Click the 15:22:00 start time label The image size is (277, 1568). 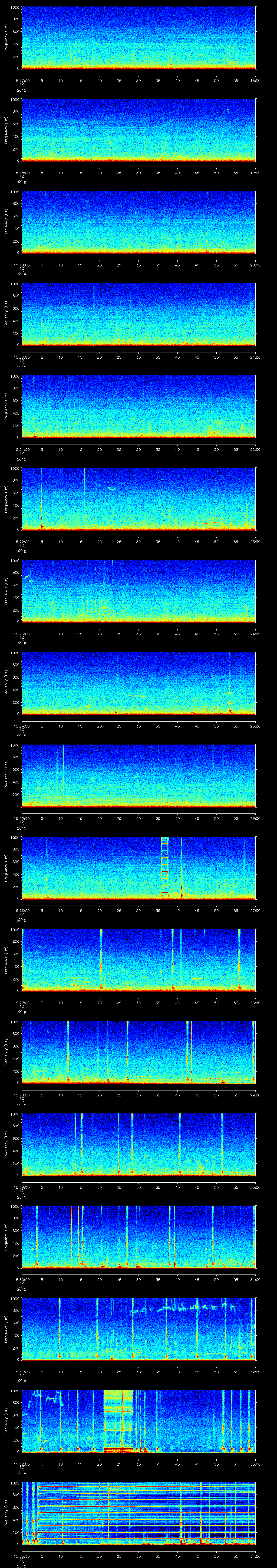[21, 542]
